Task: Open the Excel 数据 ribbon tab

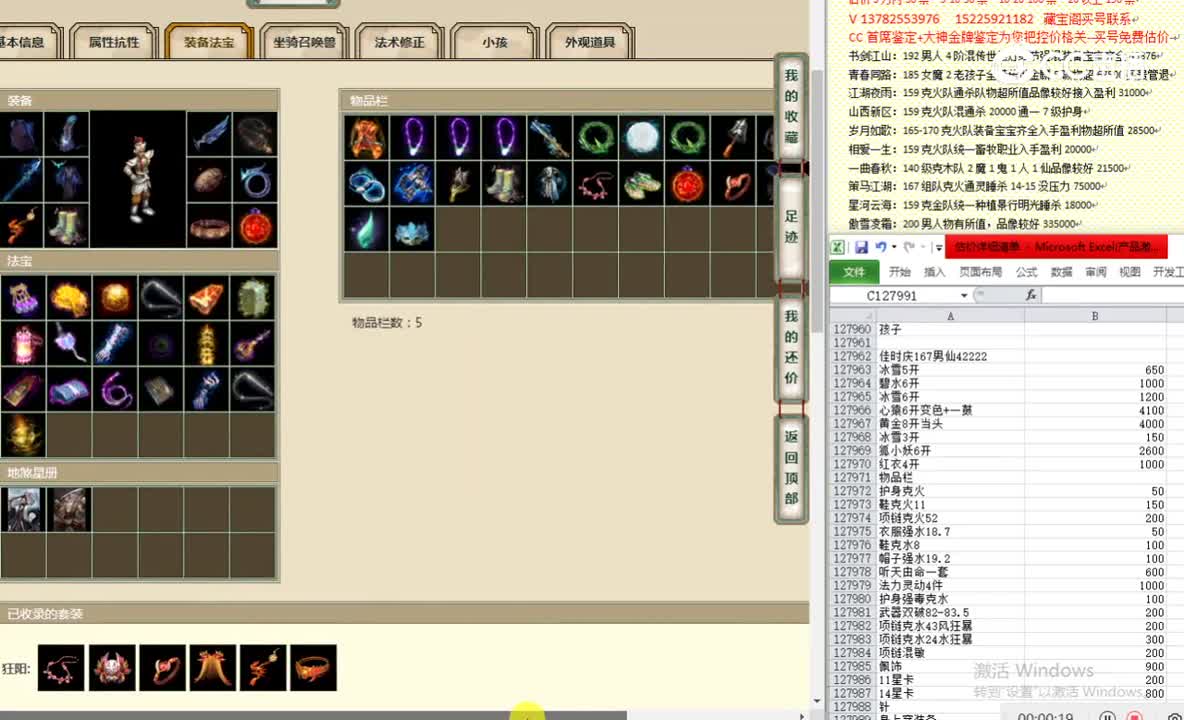Action: [x=1061, y=272]
